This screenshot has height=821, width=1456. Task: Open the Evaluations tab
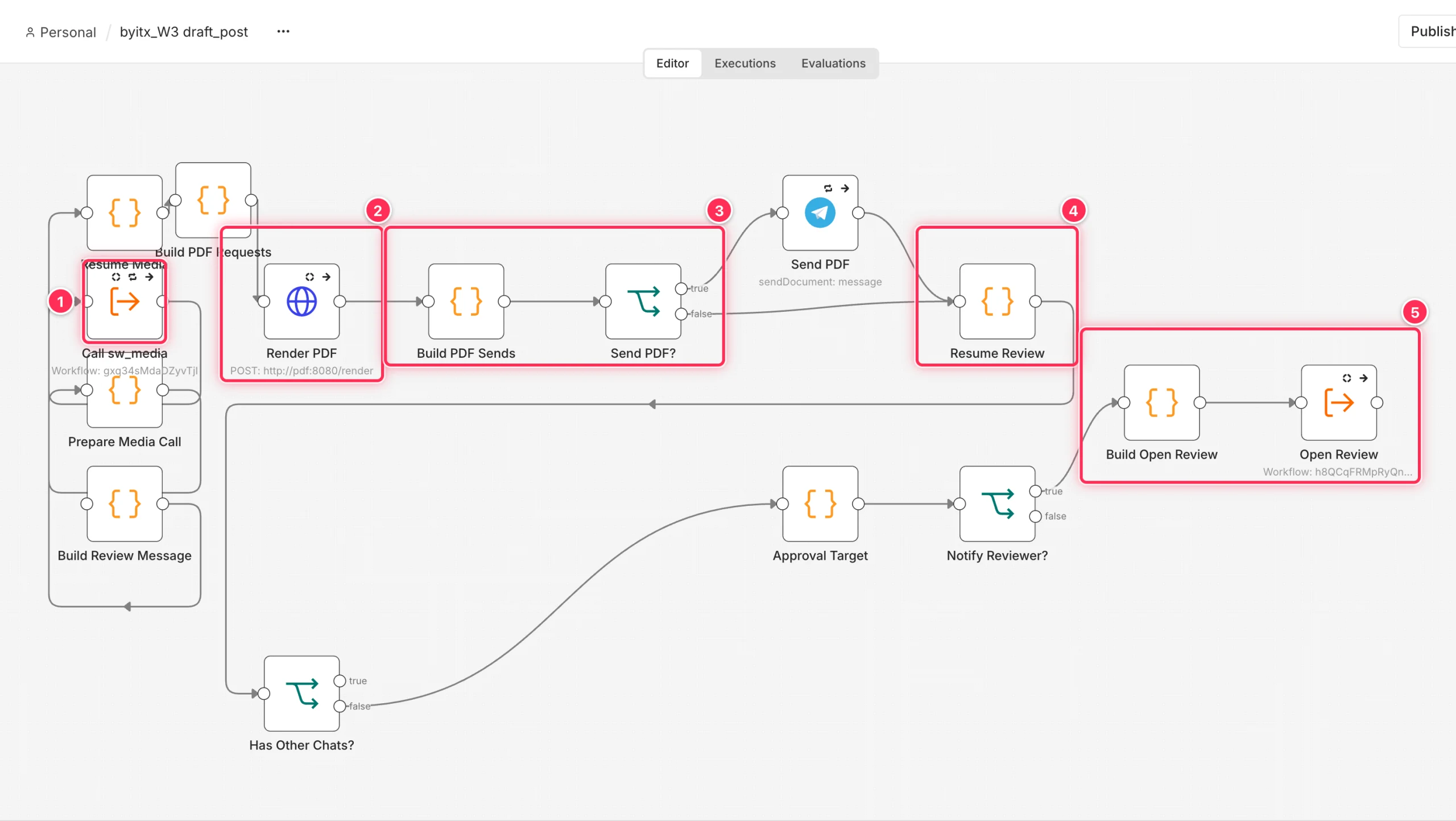click(833, 63)
